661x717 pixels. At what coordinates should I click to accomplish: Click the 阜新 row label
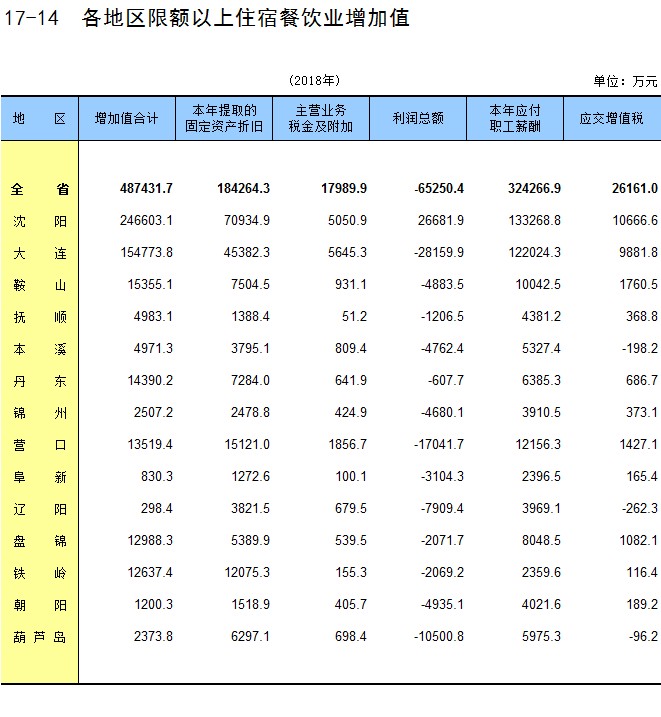point(40,477)
